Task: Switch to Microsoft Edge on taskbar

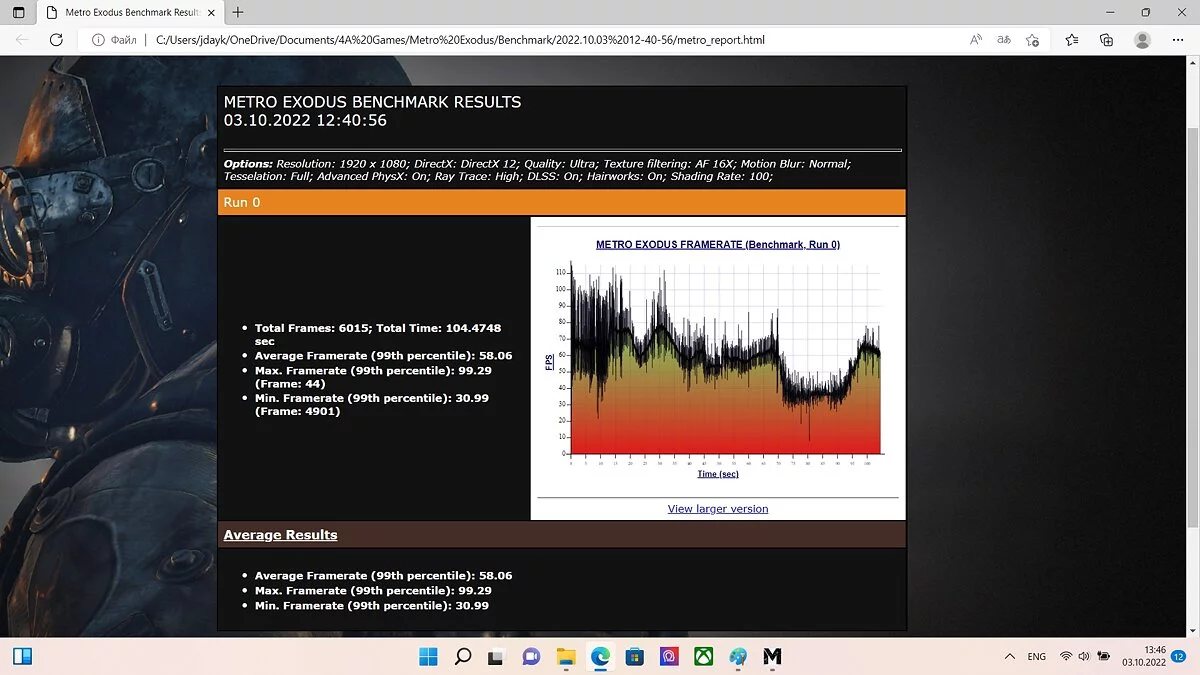Action: click(x=600, y=657)
